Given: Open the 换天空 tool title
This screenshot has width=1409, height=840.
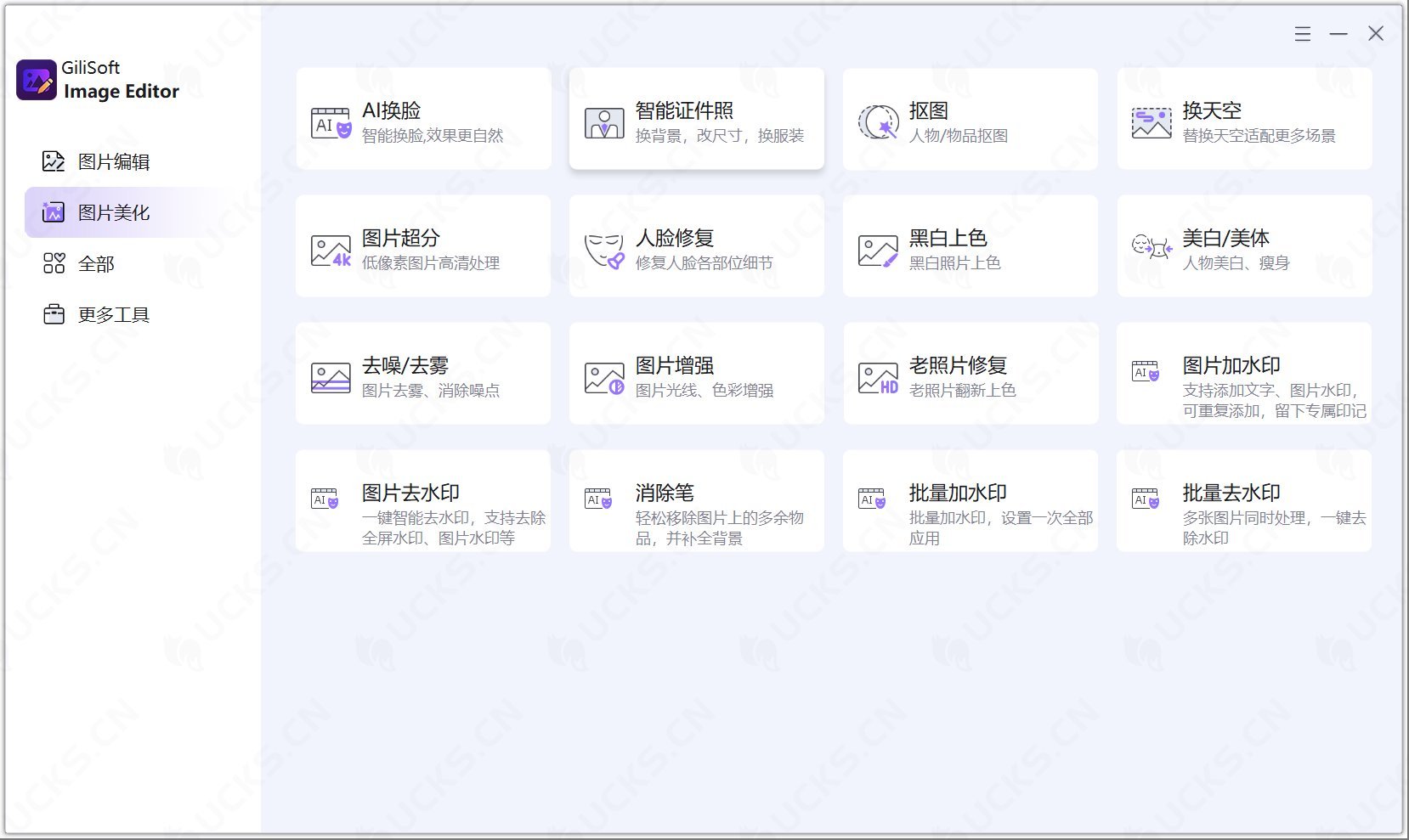Looking at the screenshot, I should point(1212,110).
